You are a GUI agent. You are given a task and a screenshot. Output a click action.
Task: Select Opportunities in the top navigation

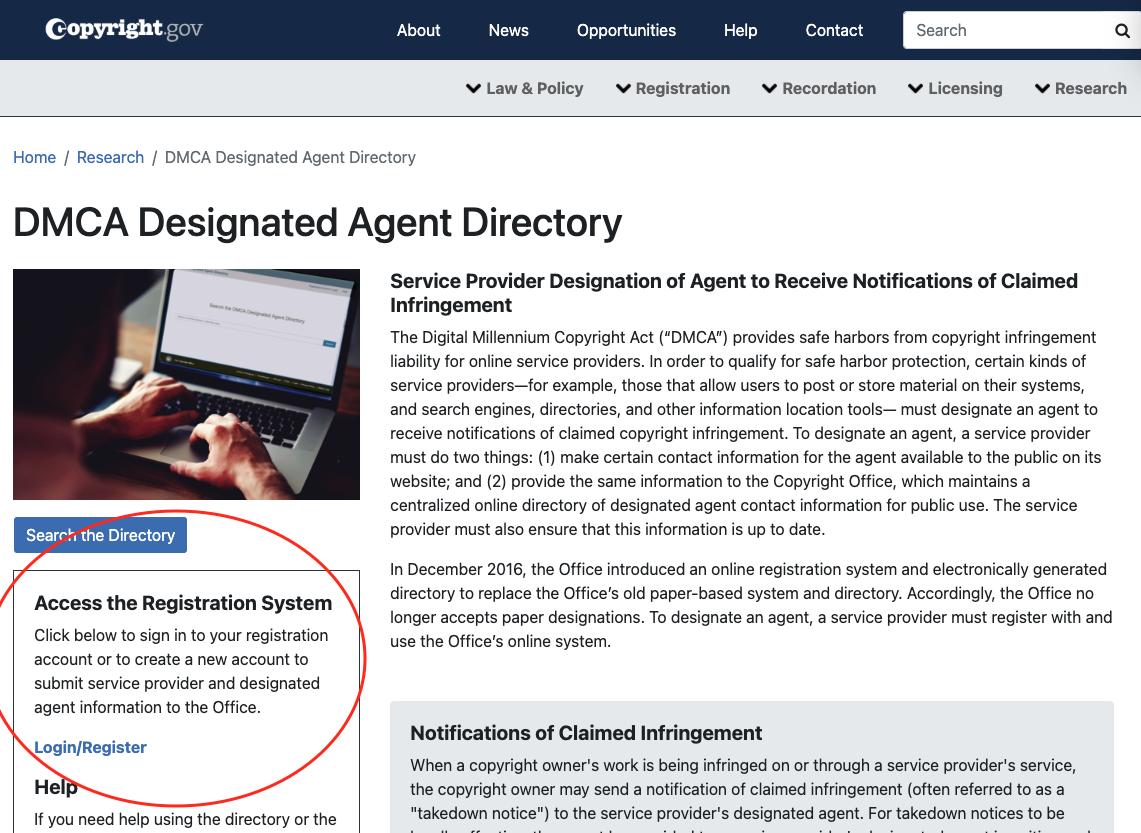626,30
